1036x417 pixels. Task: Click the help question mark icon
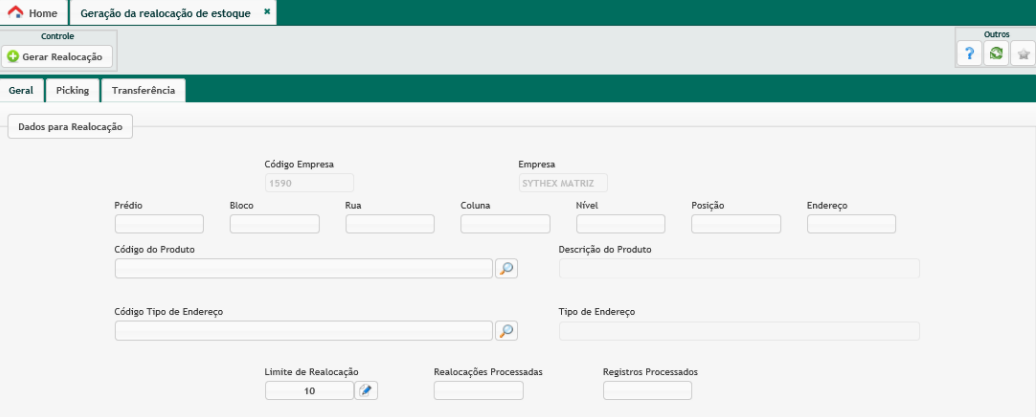pyautogui.click(x=968, y=54)
